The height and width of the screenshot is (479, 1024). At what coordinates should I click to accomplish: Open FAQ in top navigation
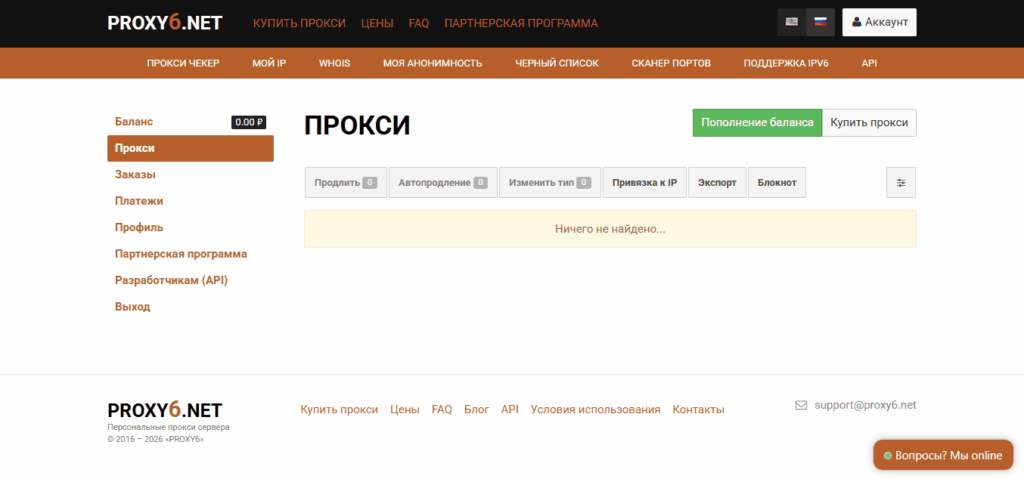[419, 24]
